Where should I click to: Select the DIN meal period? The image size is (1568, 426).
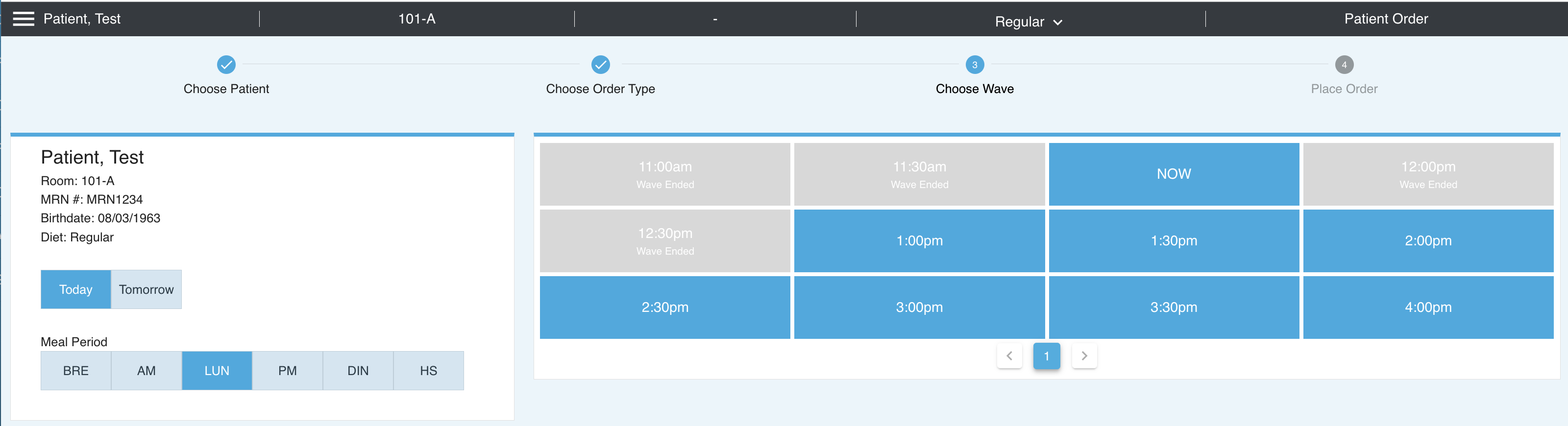click(358, 371)
